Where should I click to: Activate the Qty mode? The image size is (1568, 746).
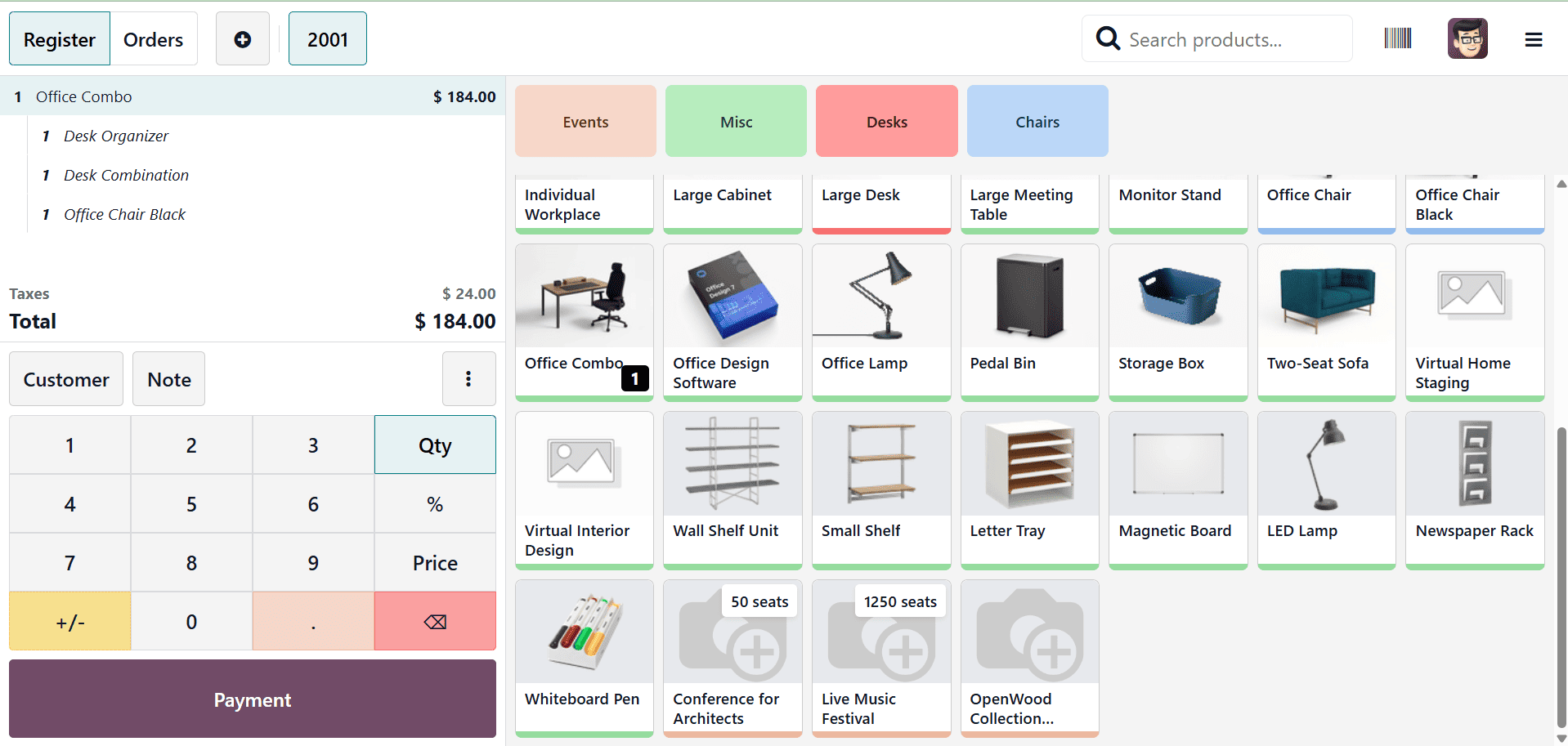tap(435, 445)
